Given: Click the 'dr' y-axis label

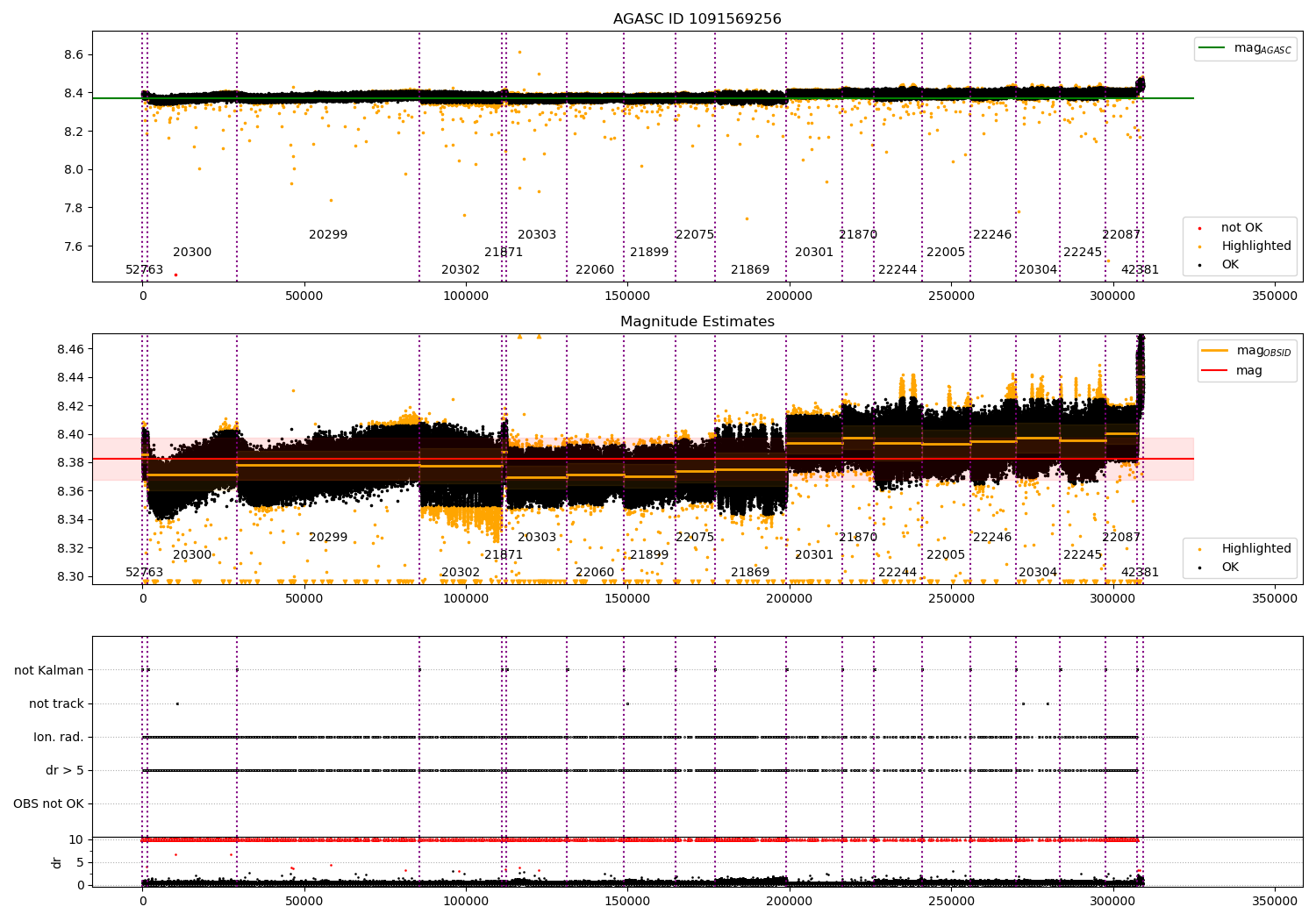Looking at the screenshot, I should tap(57, 862).
